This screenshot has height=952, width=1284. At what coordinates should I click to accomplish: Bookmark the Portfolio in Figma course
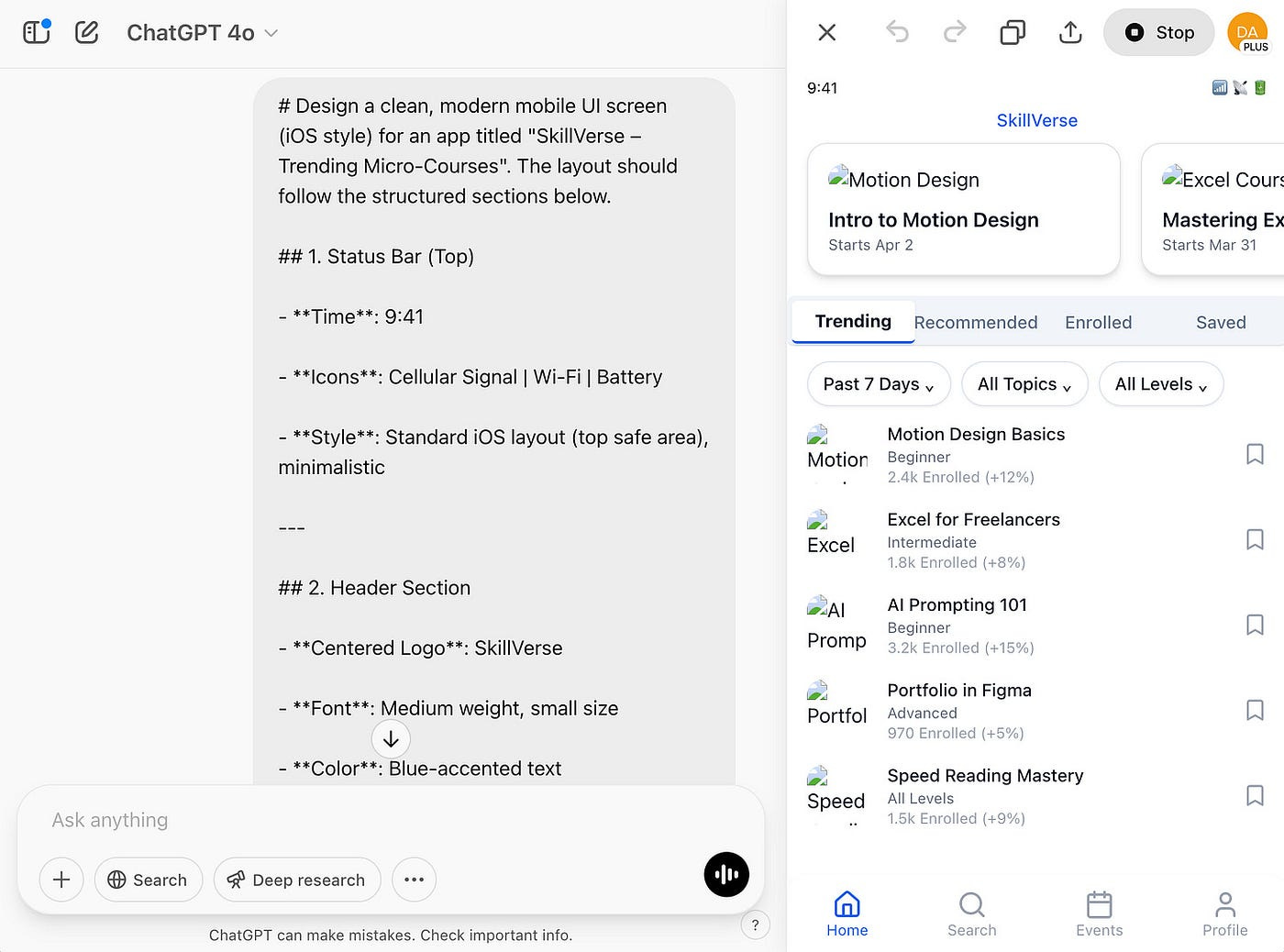[1255, 710]
